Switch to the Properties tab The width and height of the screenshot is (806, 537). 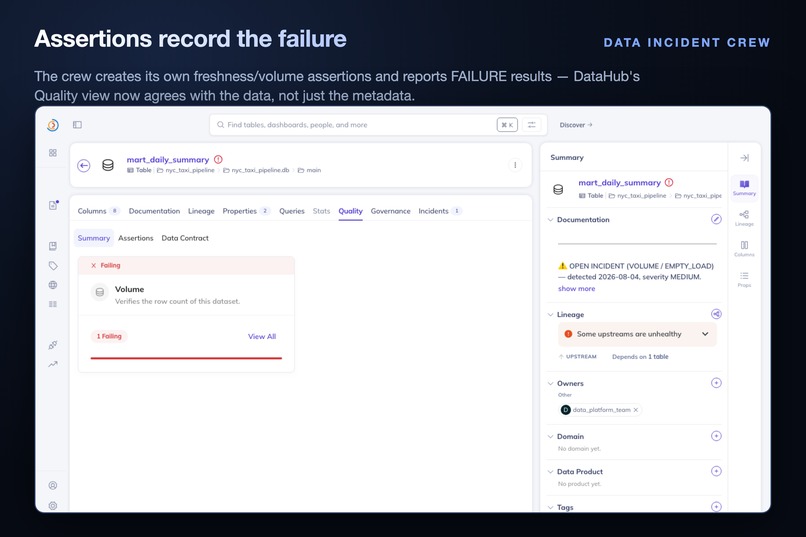[246, 211]
